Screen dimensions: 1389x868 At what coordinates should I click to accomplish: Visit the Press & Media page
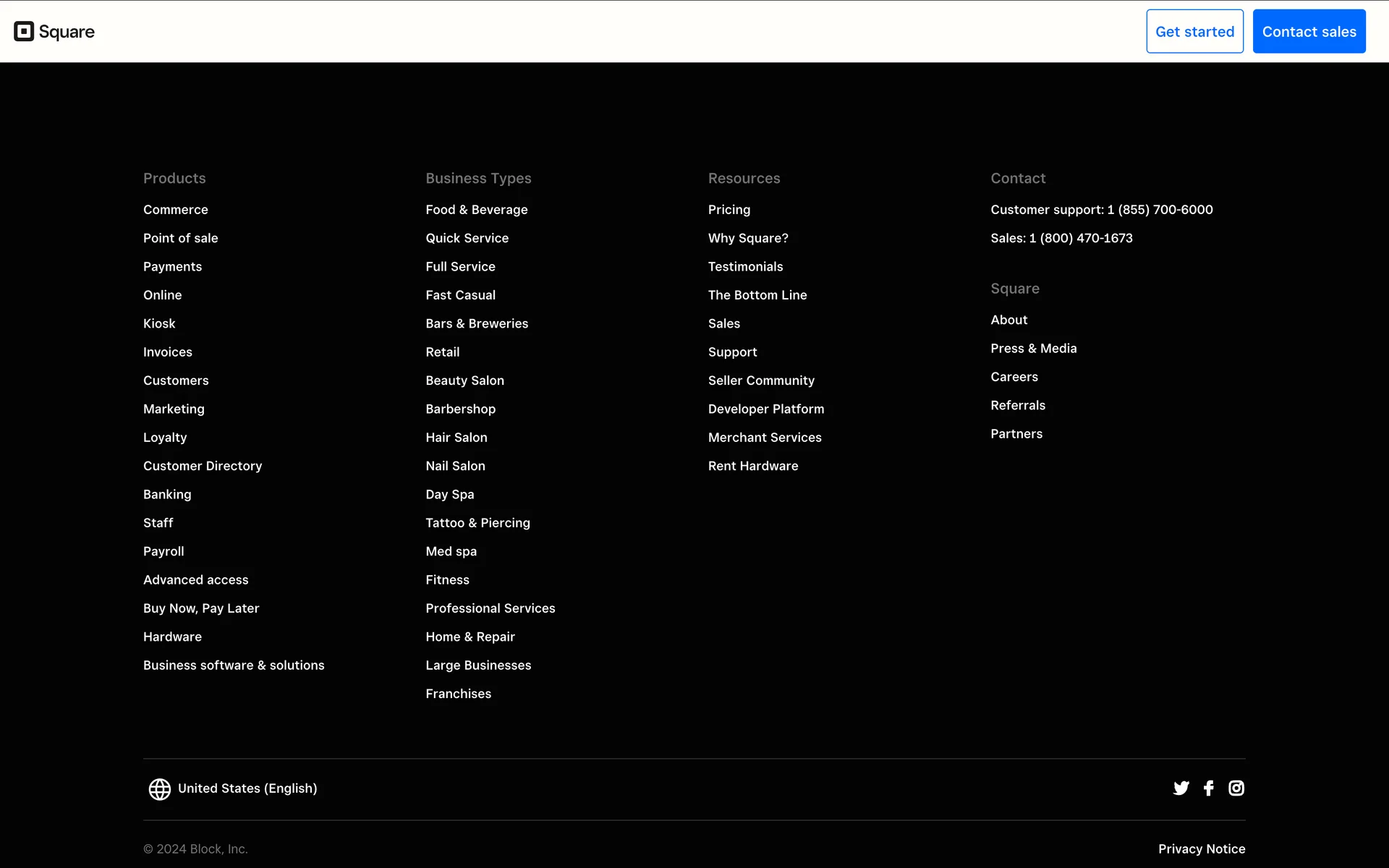(x=1033, y=349)
